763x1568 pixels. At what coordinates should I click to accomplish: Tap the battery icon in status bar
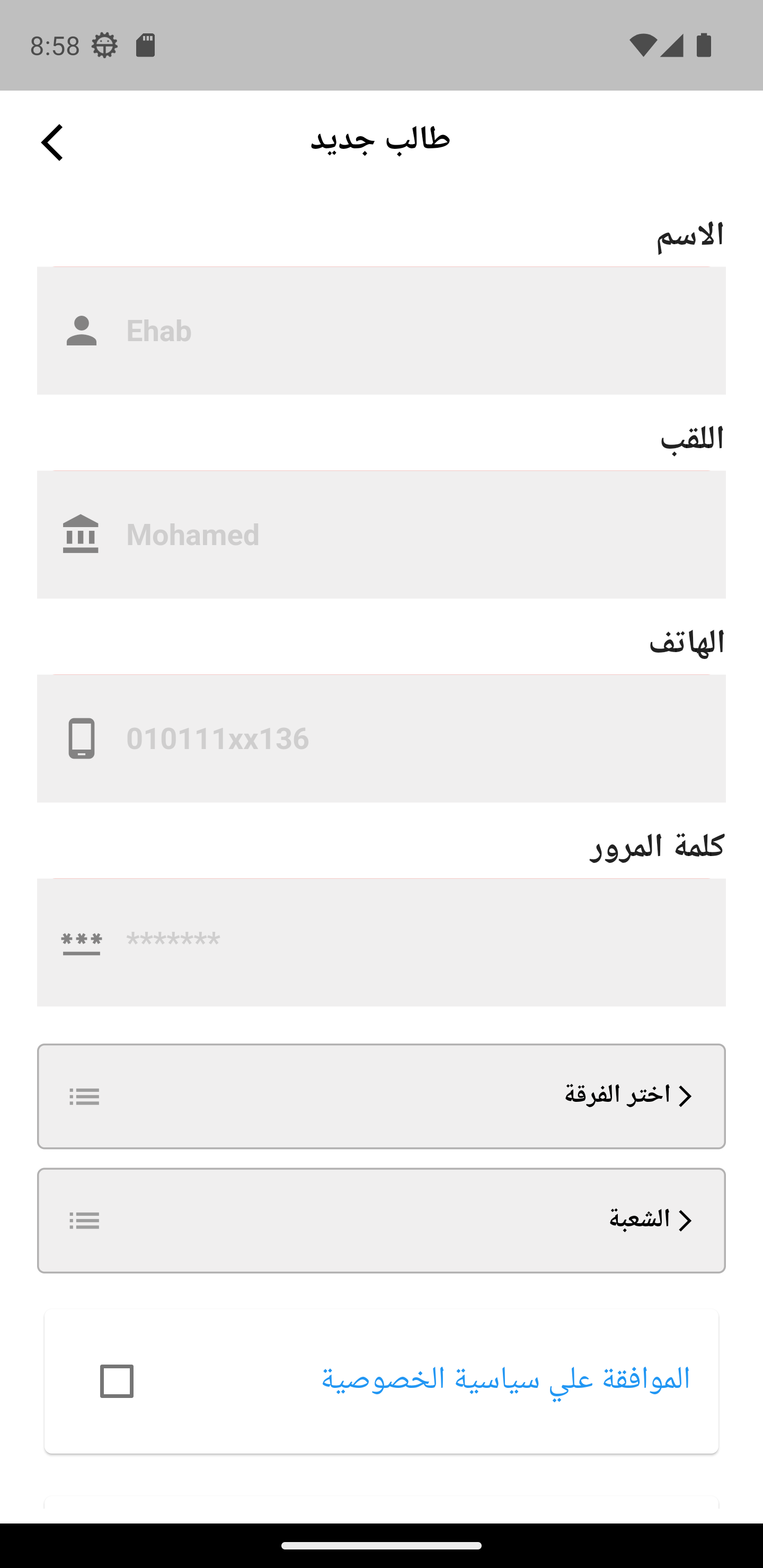click(704, 46)
